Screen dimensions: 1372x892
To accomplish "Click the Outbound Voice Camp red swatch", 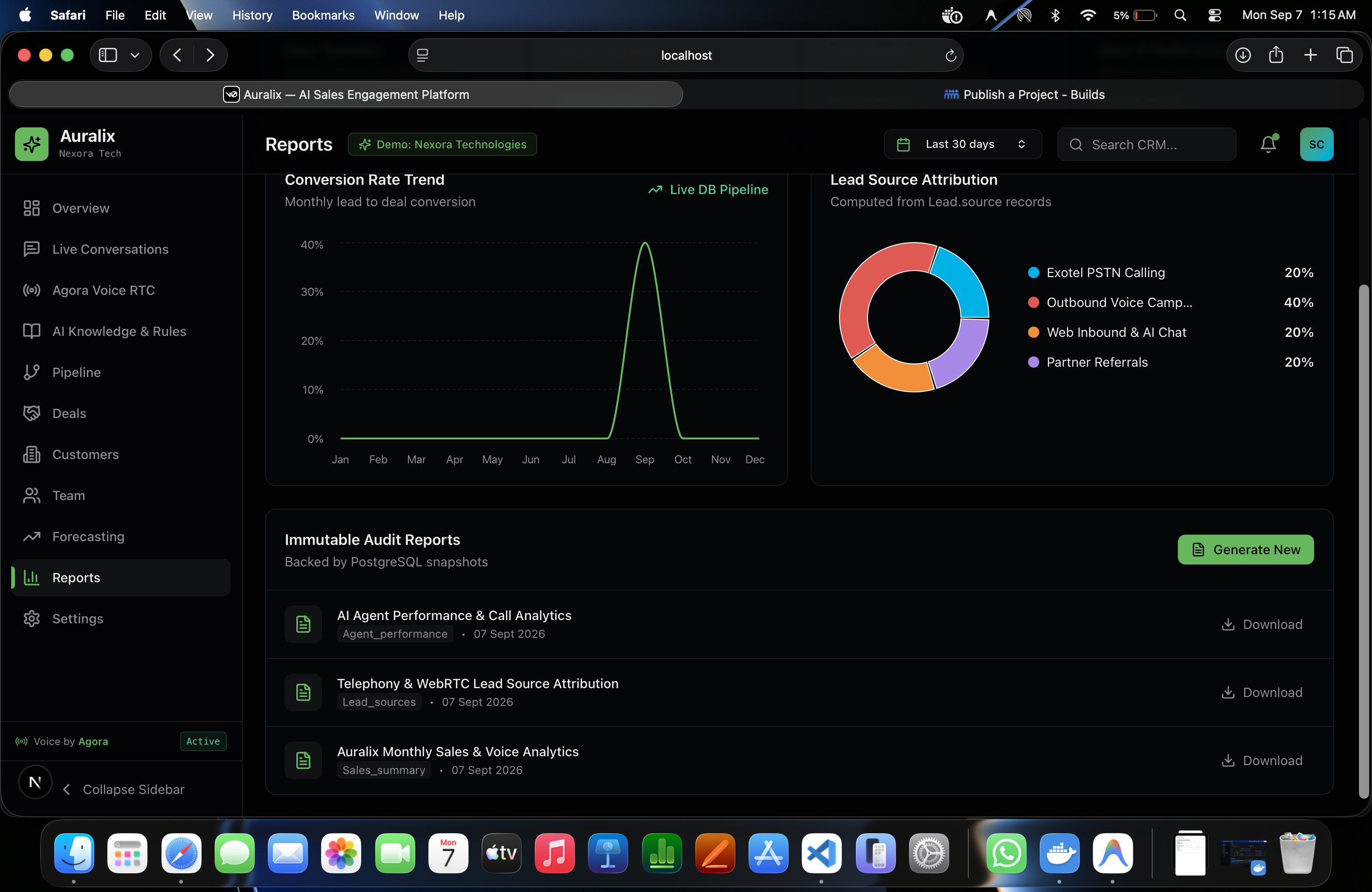I will [x=1033, y=302].
